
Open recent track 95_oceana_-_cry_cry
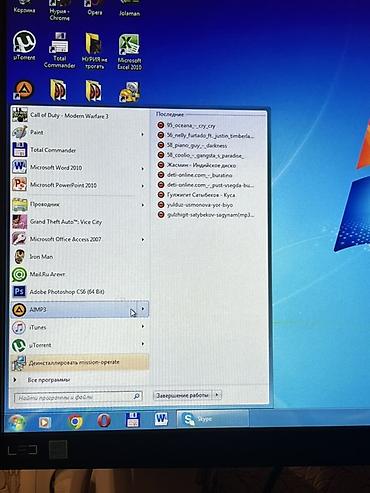[187, 126]
